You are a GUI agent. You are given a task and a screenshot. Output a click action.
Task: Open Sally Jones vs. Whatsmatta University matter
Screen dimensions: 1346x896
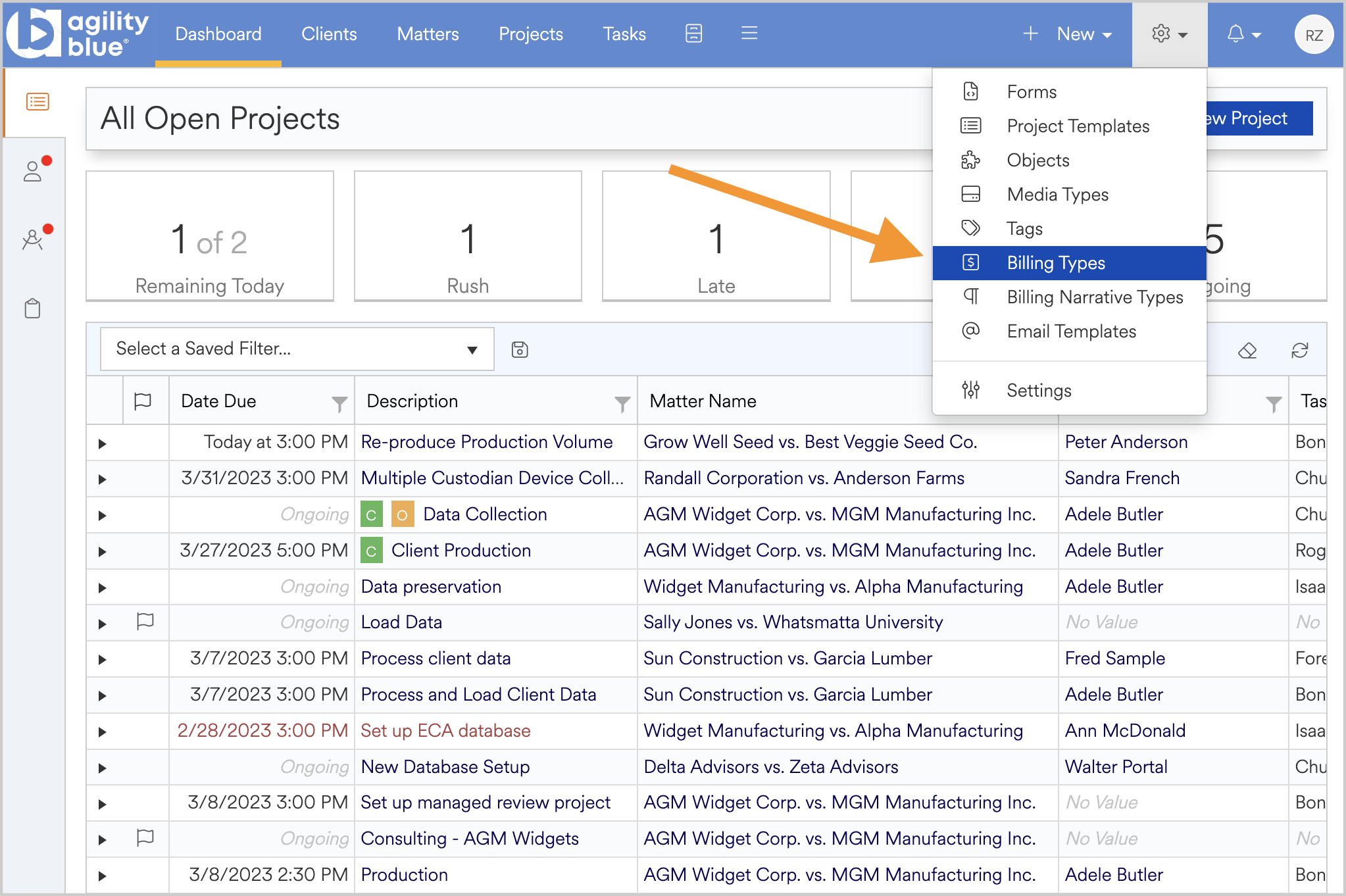tap(793, 622)
